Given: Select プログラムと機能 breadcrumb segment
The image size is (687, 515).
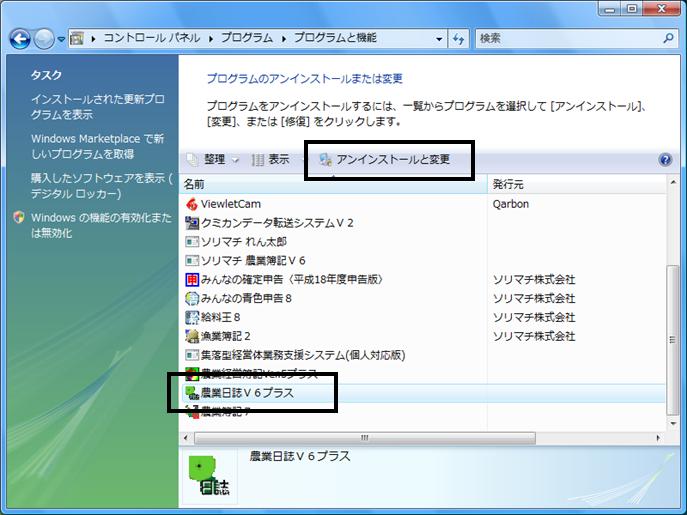Looking at the screenshot, I should (x=335, y=38).
